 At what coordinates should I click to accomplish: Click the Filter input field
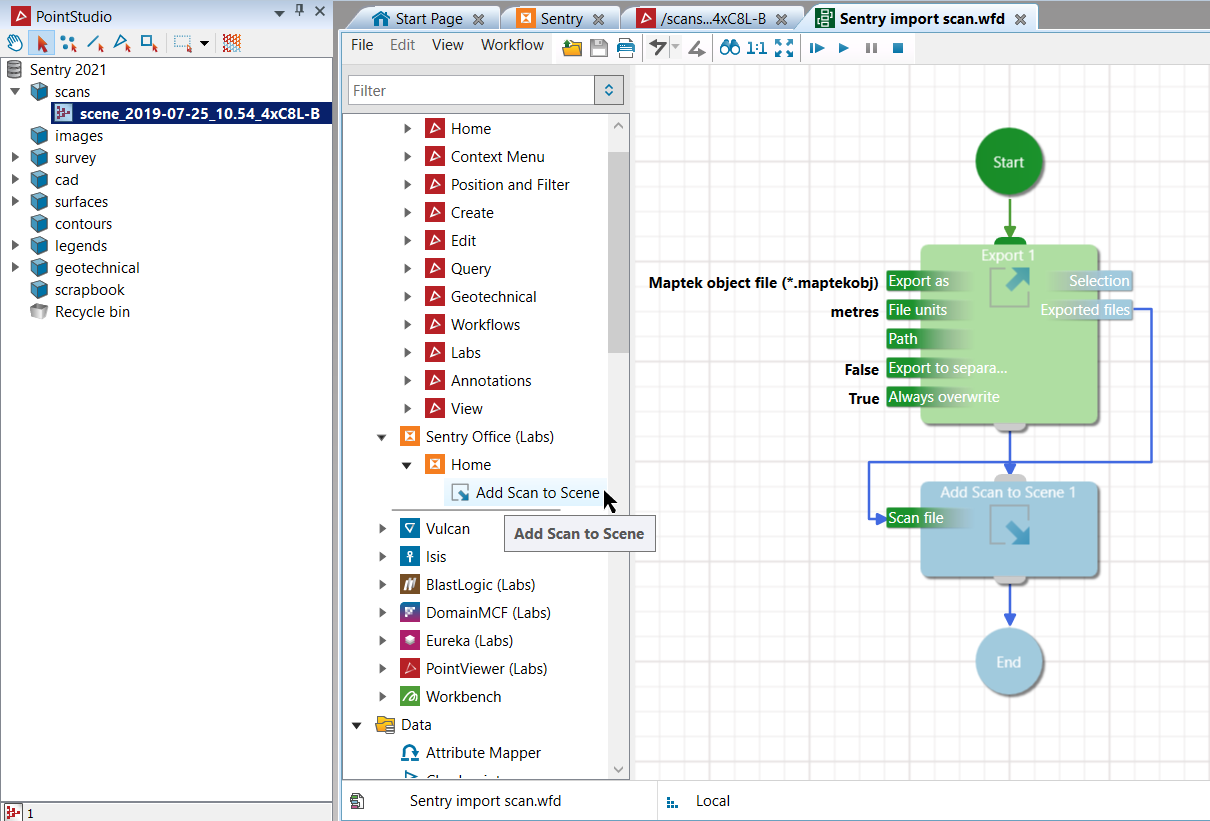(471, 90)
